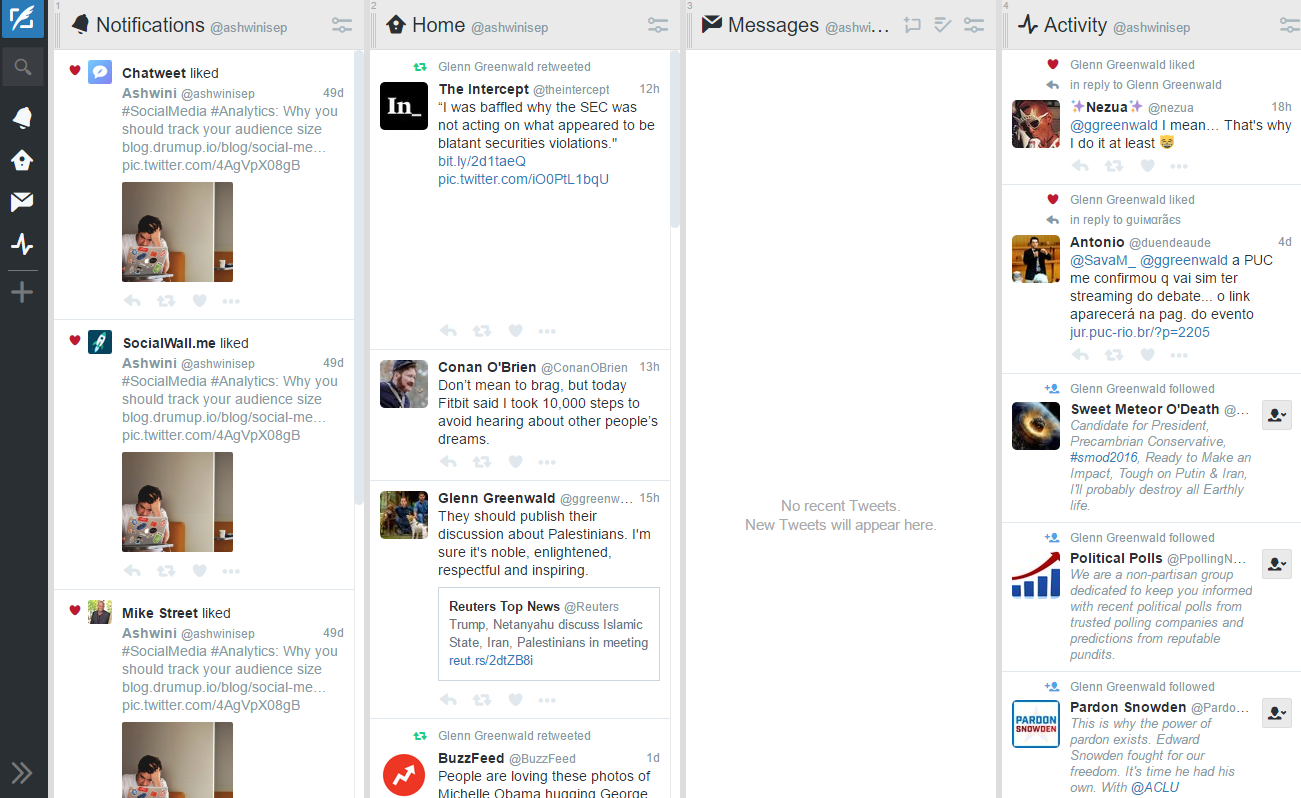This screenshot has height=798, width=1301.
Task: Retweet The Intercept tweet
Action: (482, 331)
